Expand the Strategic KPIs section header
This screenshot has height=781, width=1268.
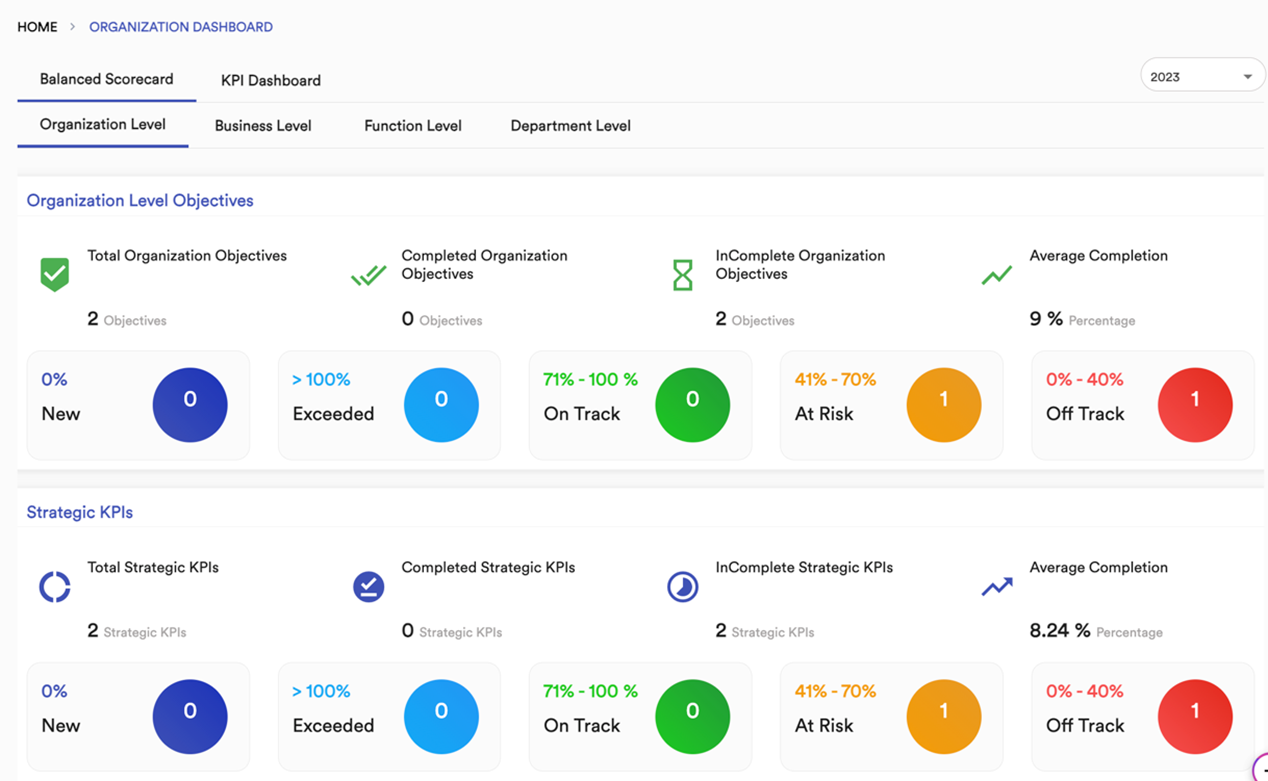point(79,512)
